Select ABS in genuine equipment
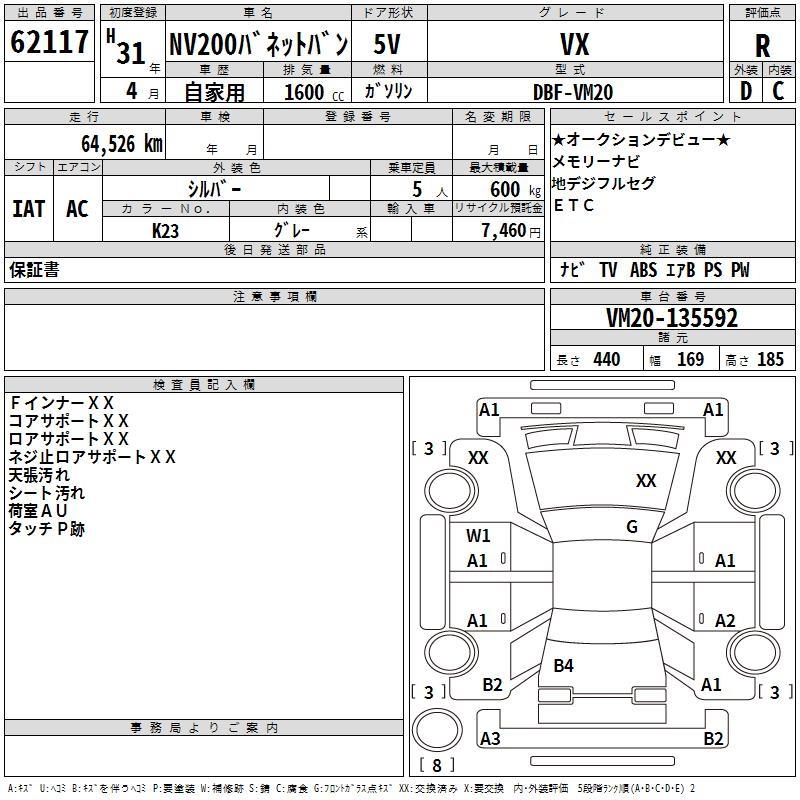This screenshot has width=800, height=800. coord(643,269)
